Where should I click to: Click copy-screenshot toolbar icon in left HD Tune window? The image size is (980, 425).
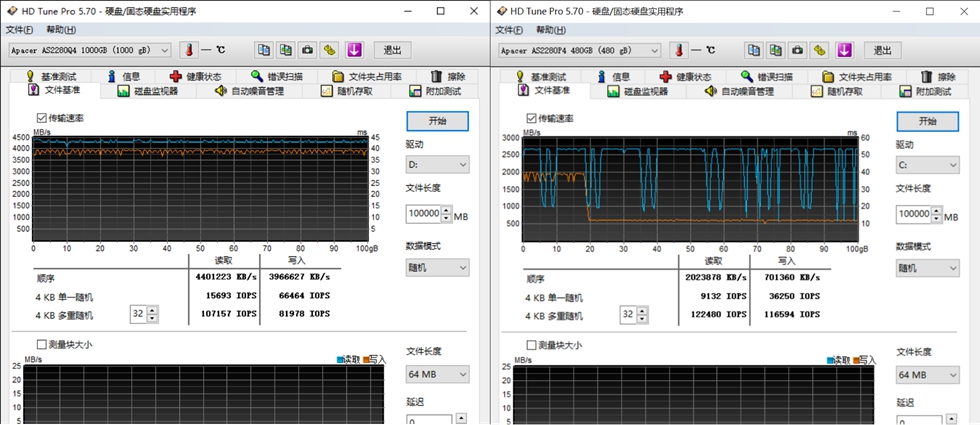point(286,50)
